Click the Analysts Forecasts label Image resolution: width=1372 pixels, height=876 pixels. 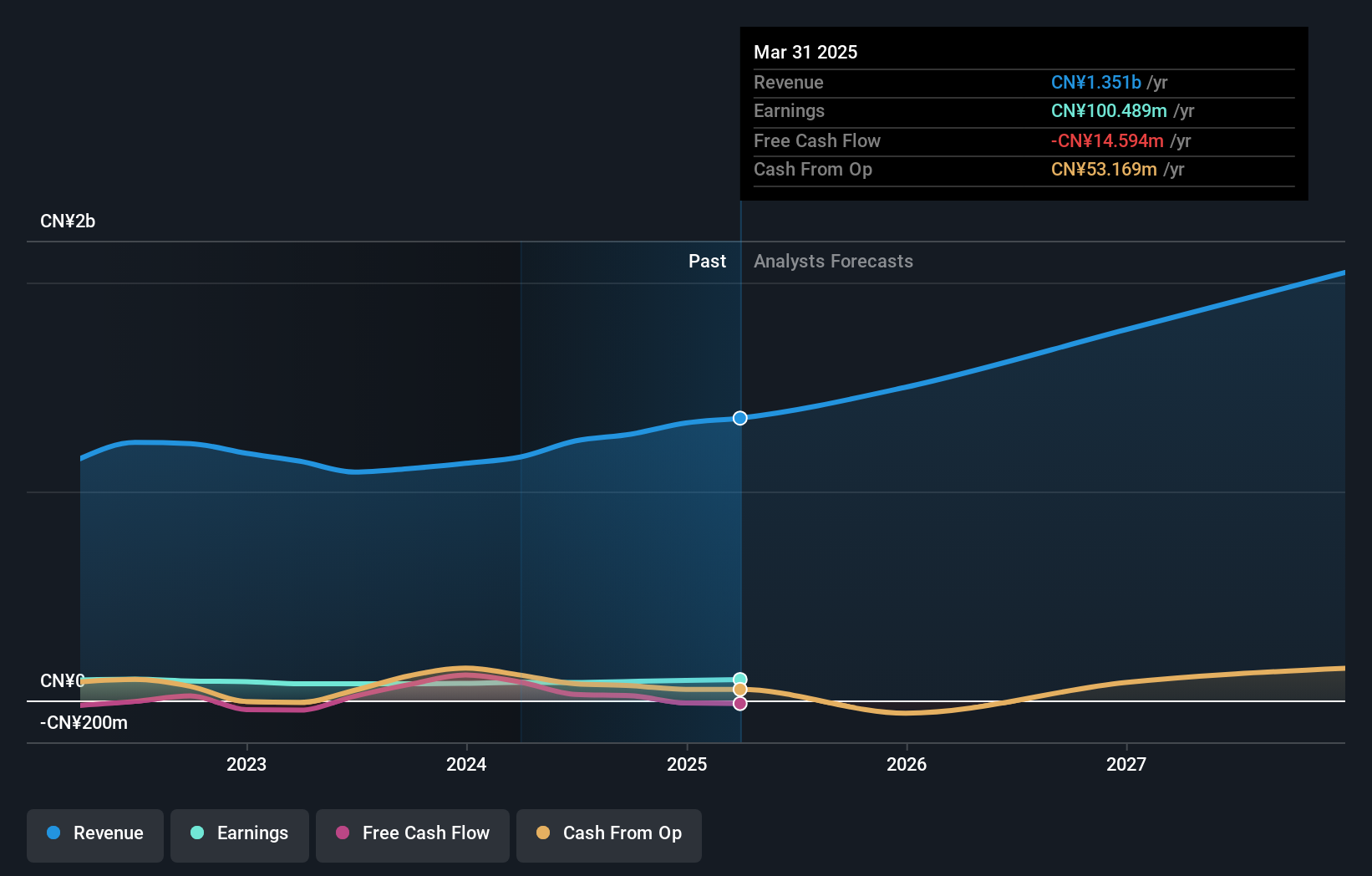[x=833, y=262]
